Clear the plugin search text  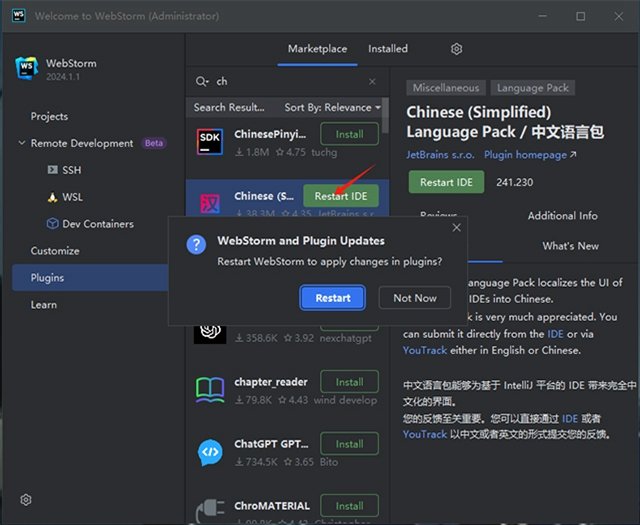372,82
